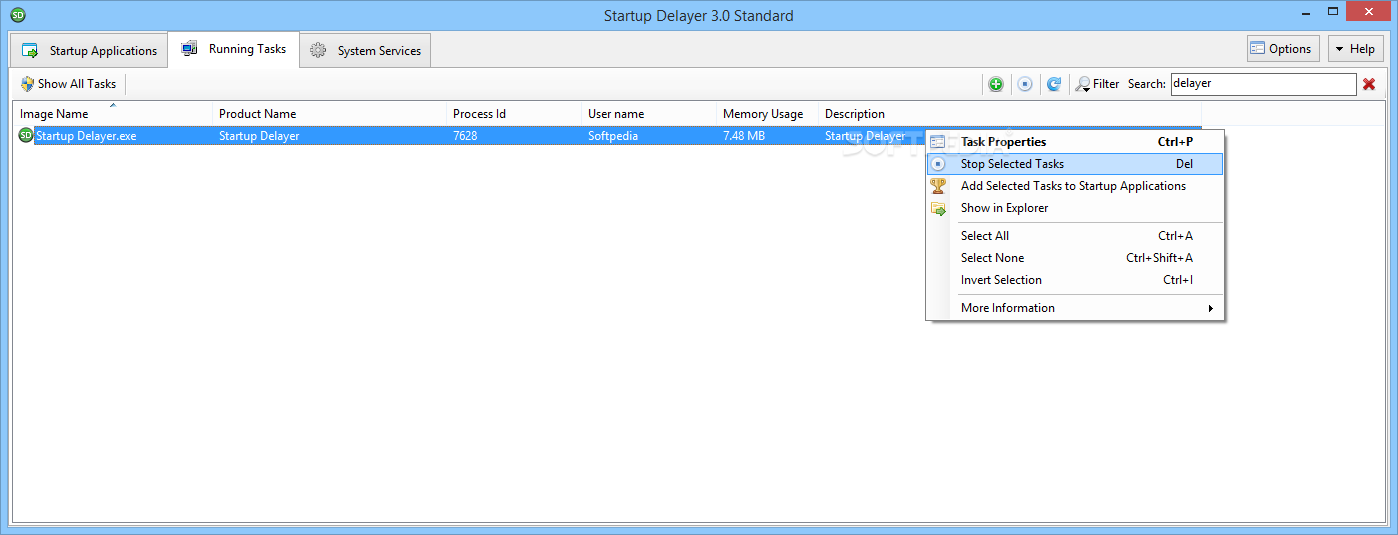Viewport: 1398px width, 535px height.
Task: Sort by the Product Name column header
Action: [x=329, y=114]
